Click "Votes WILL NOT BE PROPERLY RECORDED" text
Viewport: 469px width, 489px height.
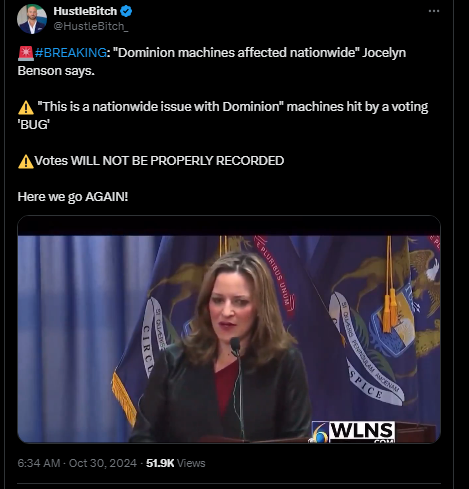159,161
